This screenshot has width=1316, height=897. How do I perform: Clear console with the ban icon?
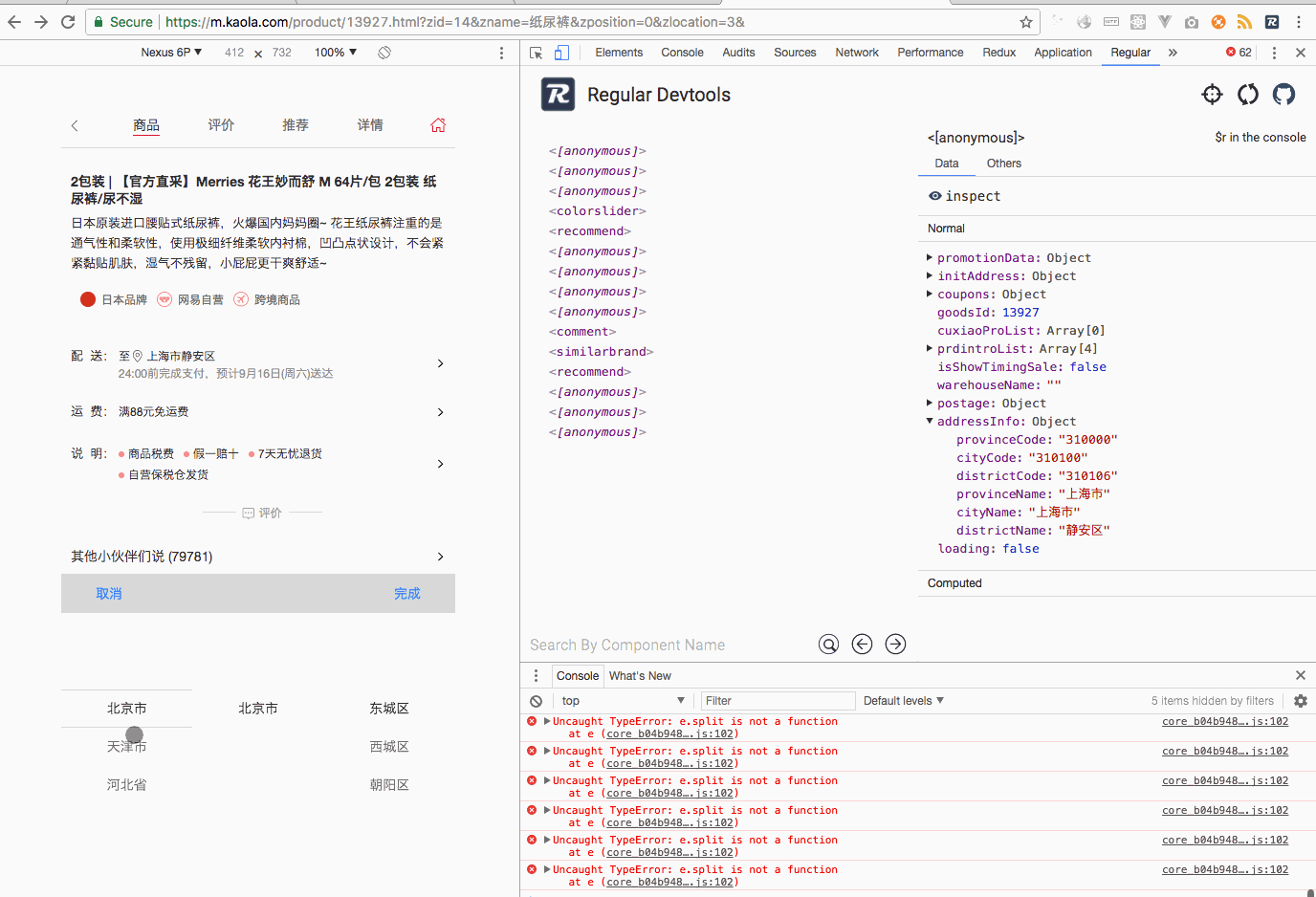point(537,701)
